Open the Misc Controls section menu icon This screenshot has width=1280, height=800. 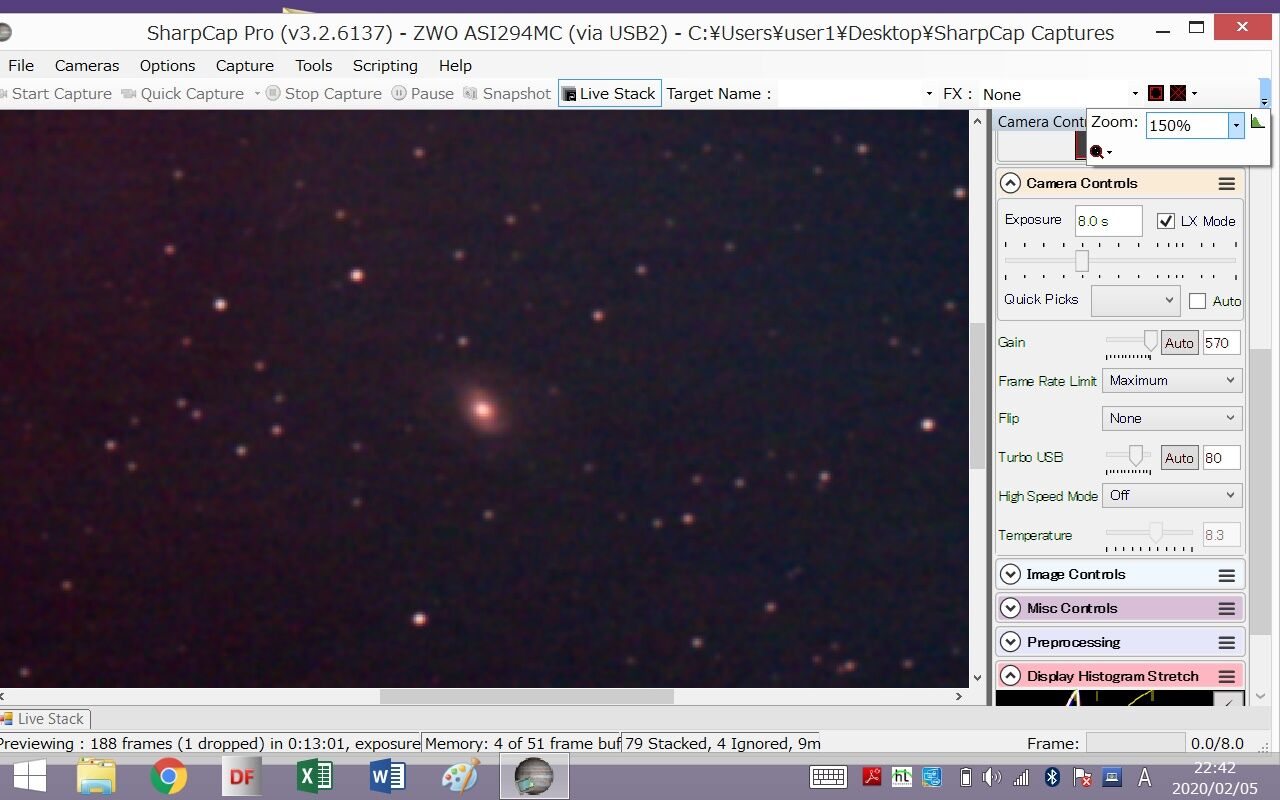coord(1227,609)
